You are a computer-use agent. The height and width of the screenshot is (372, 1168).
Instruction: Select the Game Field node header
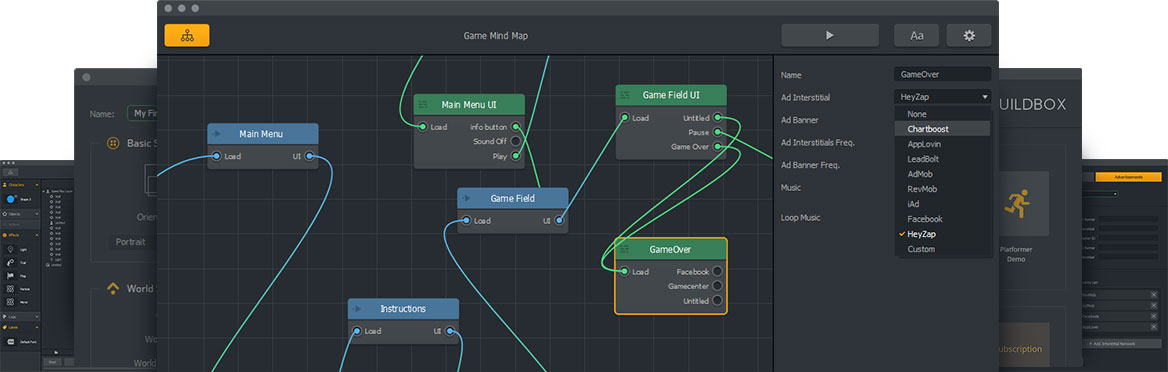pos(512,198)
